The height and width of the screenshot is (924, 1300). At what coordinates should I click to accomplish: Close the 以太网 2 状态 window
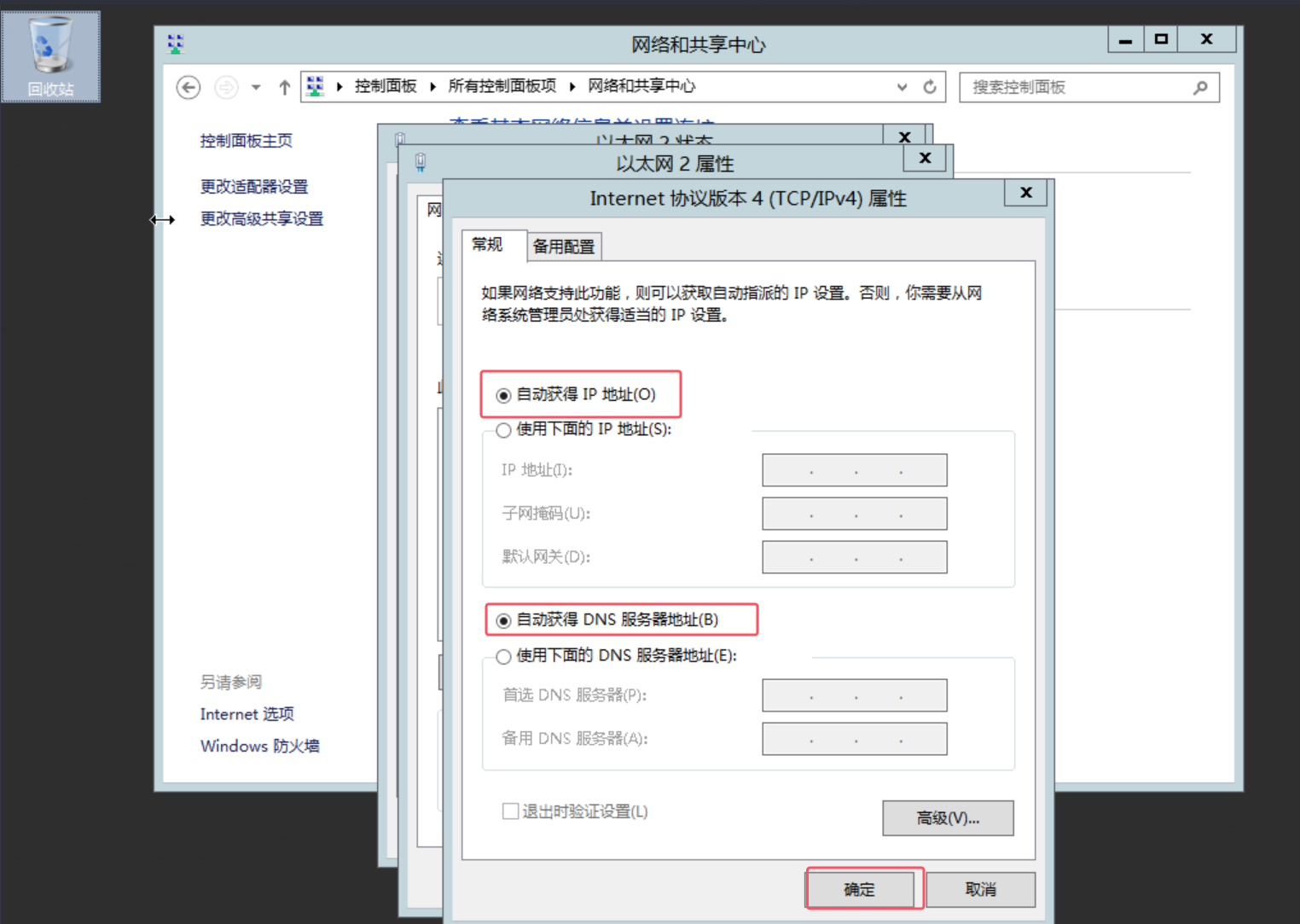pyautogui.click(x=904, y=136)
